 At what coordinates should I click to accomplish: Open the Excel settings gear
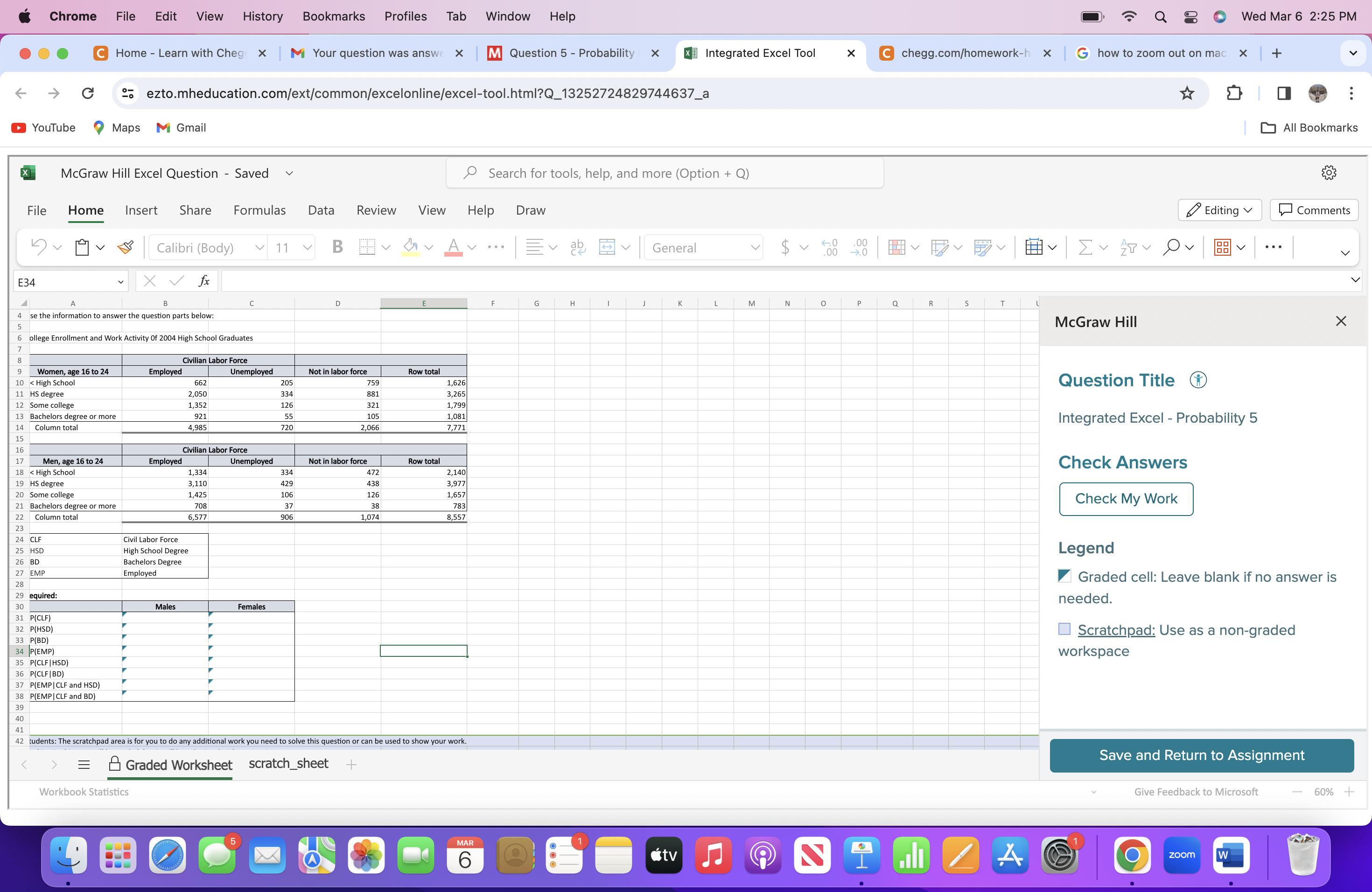1329,173
